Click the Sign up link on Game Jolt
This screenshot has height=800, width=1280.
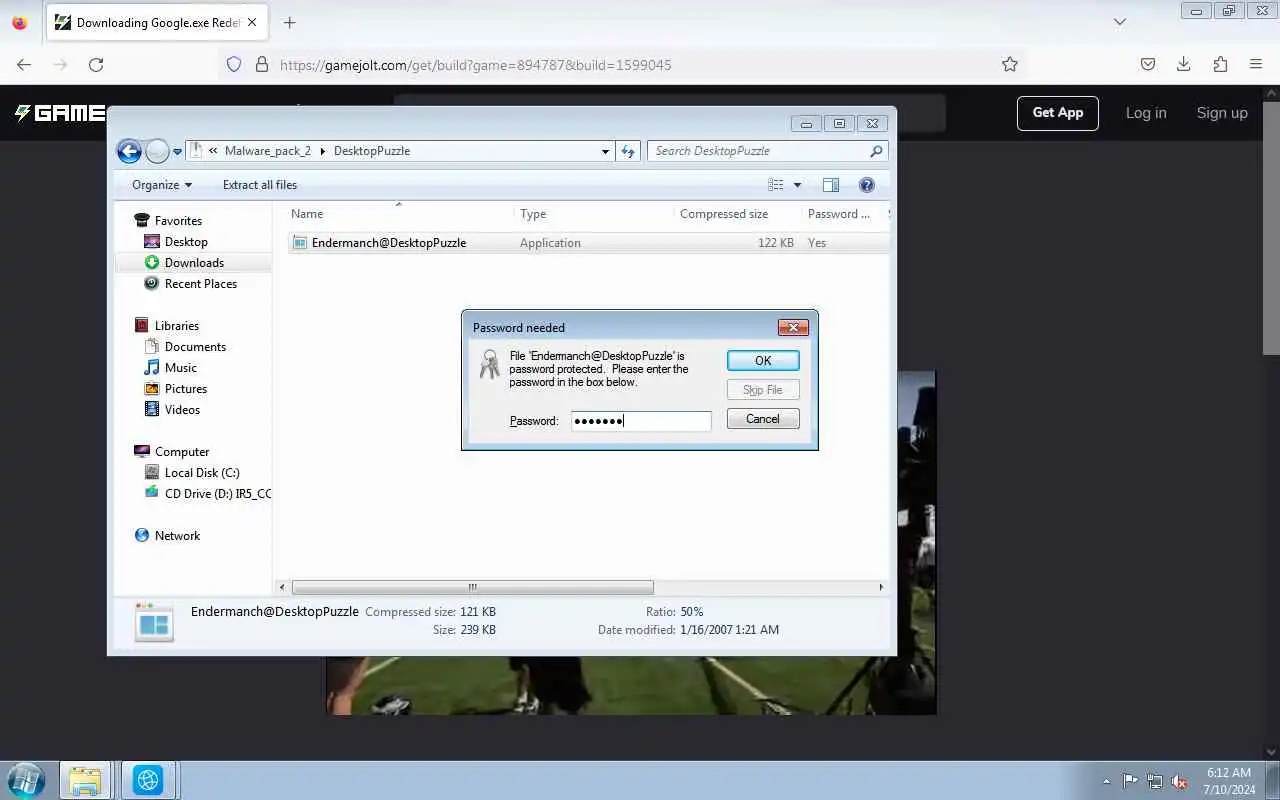[x=1222, y=113]
